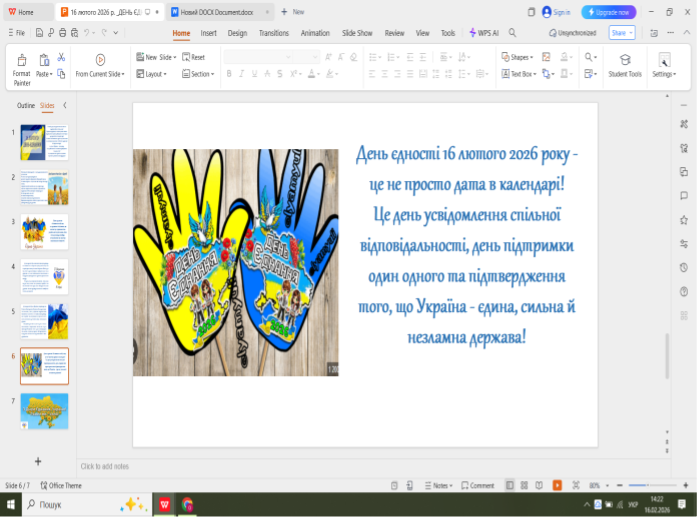Screen dimensions: 699x519
Task: Toggle Normal view in status bar
Action: click(510, 485)
